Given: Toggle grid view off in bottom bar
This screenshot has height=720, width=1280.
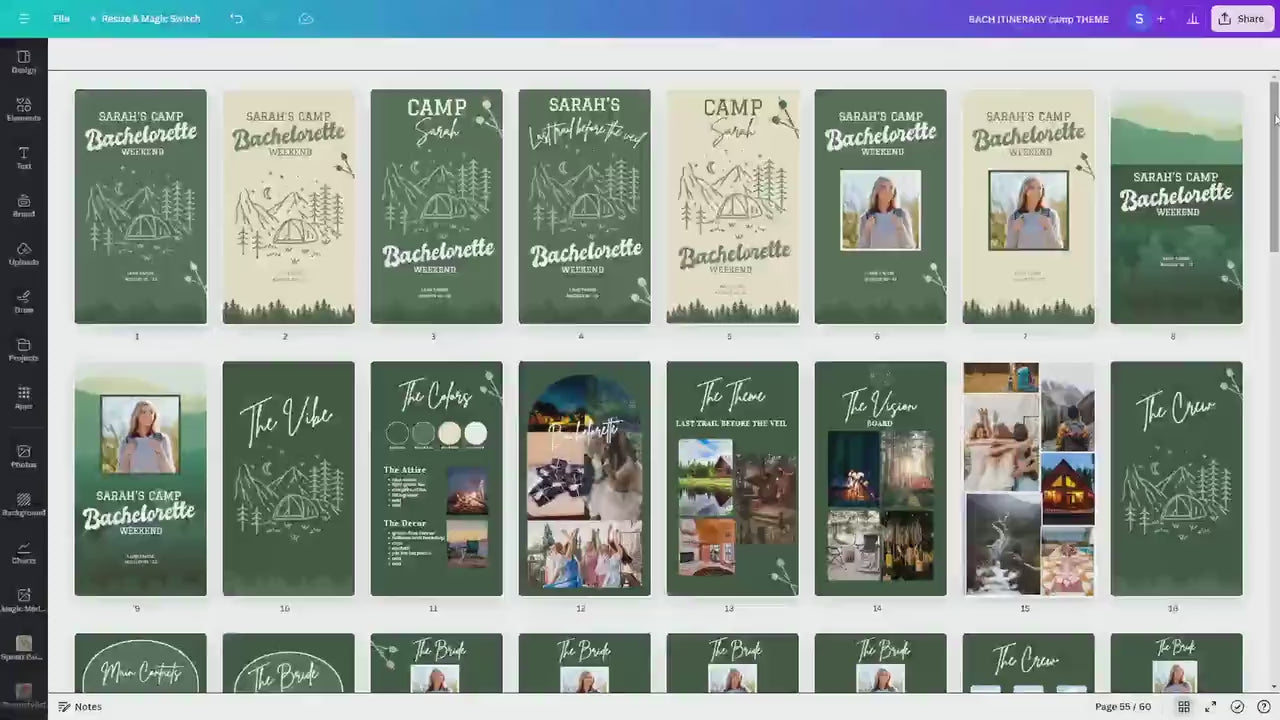Looking at the screenshot, I should tap(1183, 707).
